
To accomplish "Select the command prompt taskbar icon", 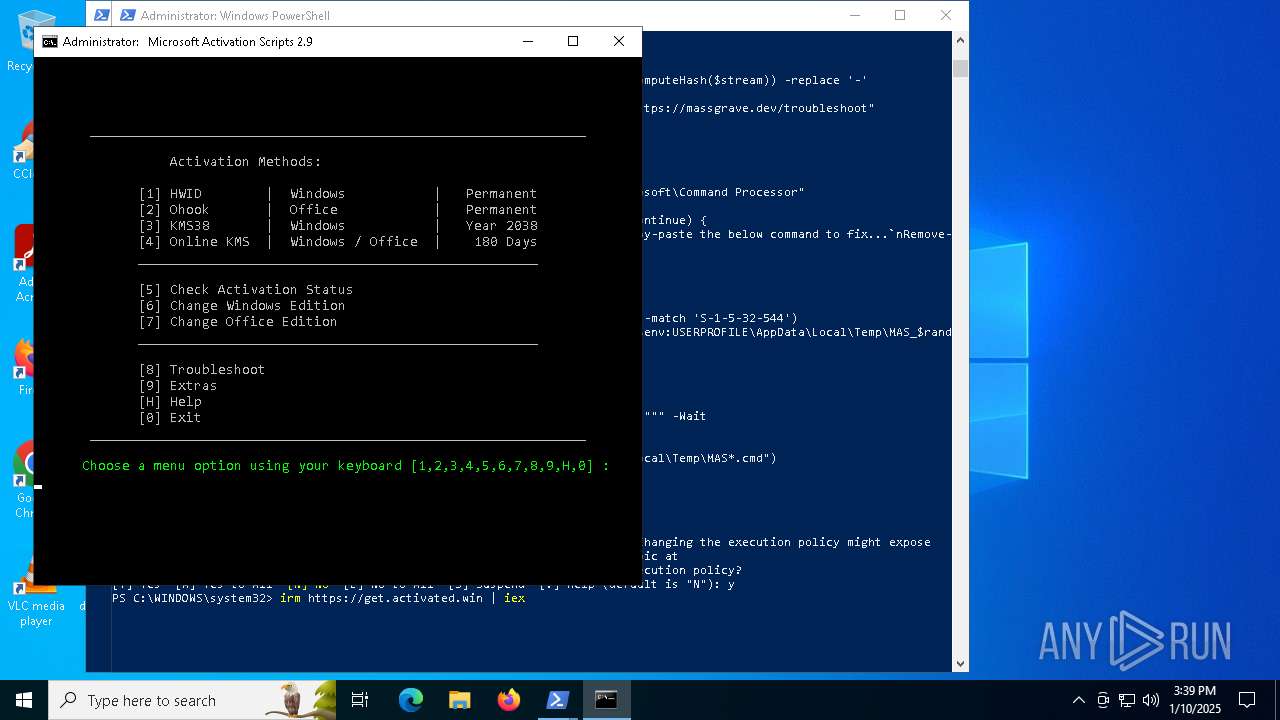I will [606, 700].
